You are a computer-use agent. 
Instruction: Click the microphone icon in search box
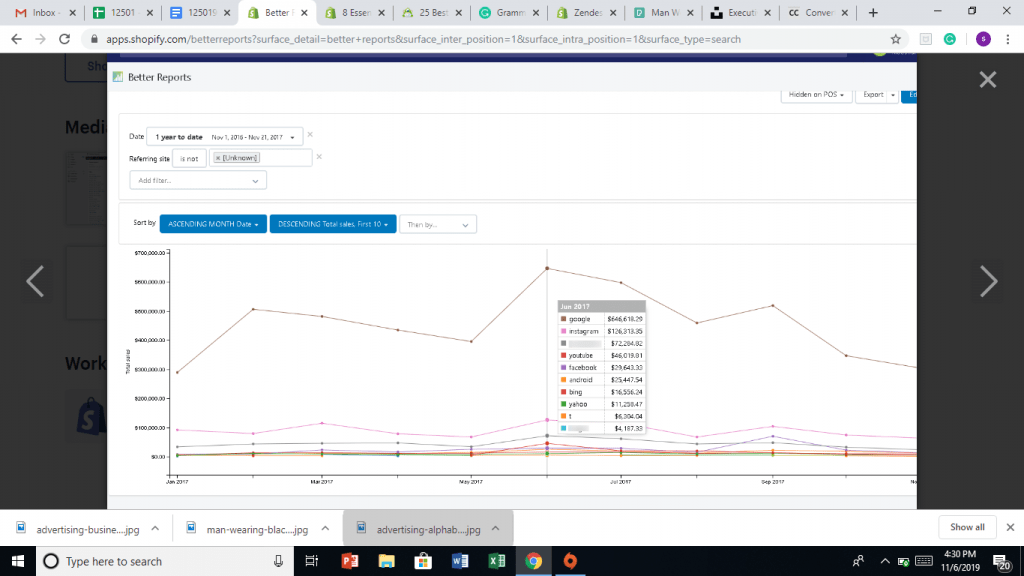(x=278, y=561)
